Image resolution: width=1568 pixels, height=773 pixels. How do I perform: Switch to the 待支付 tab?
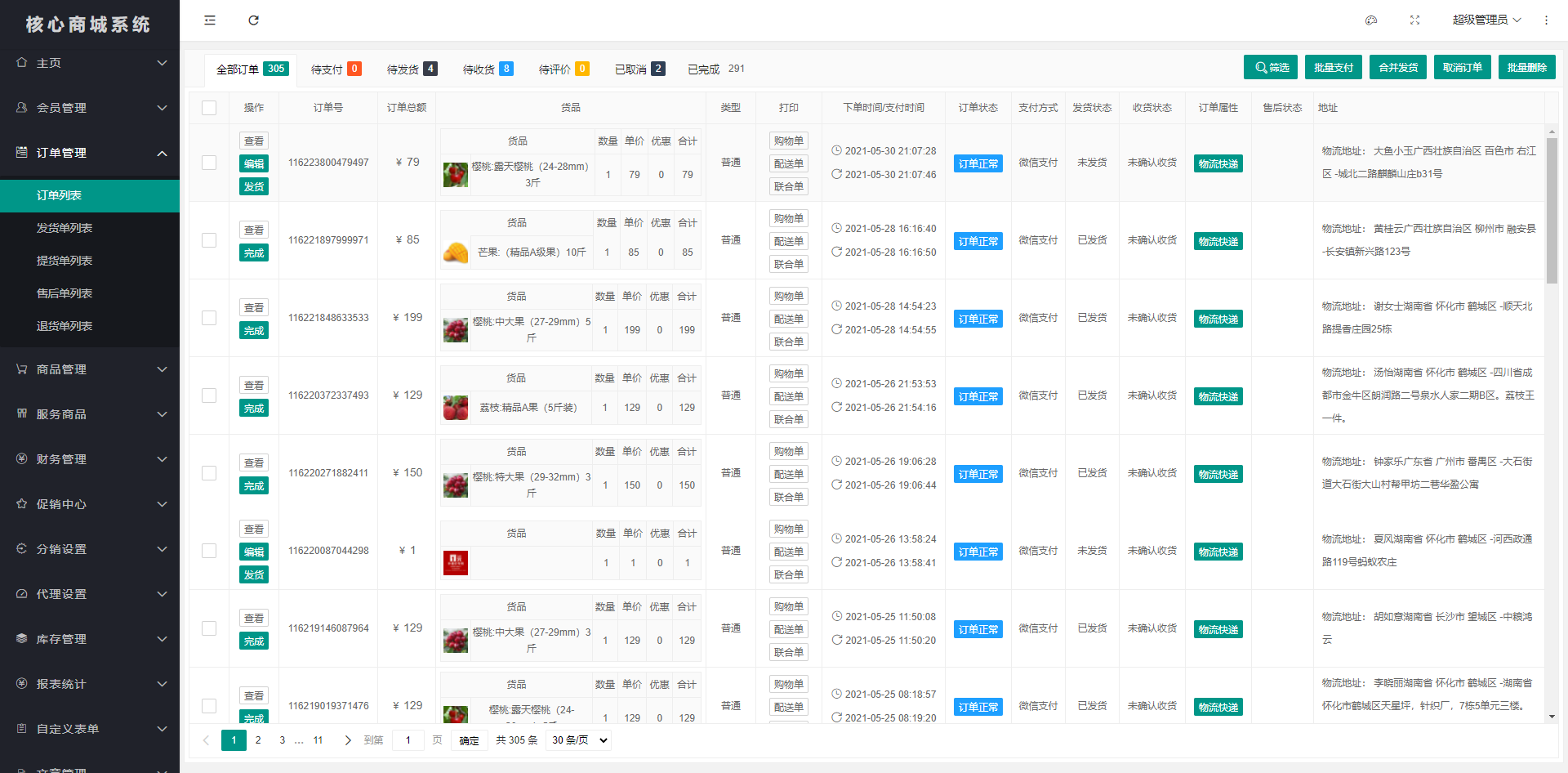pos(336,69)
